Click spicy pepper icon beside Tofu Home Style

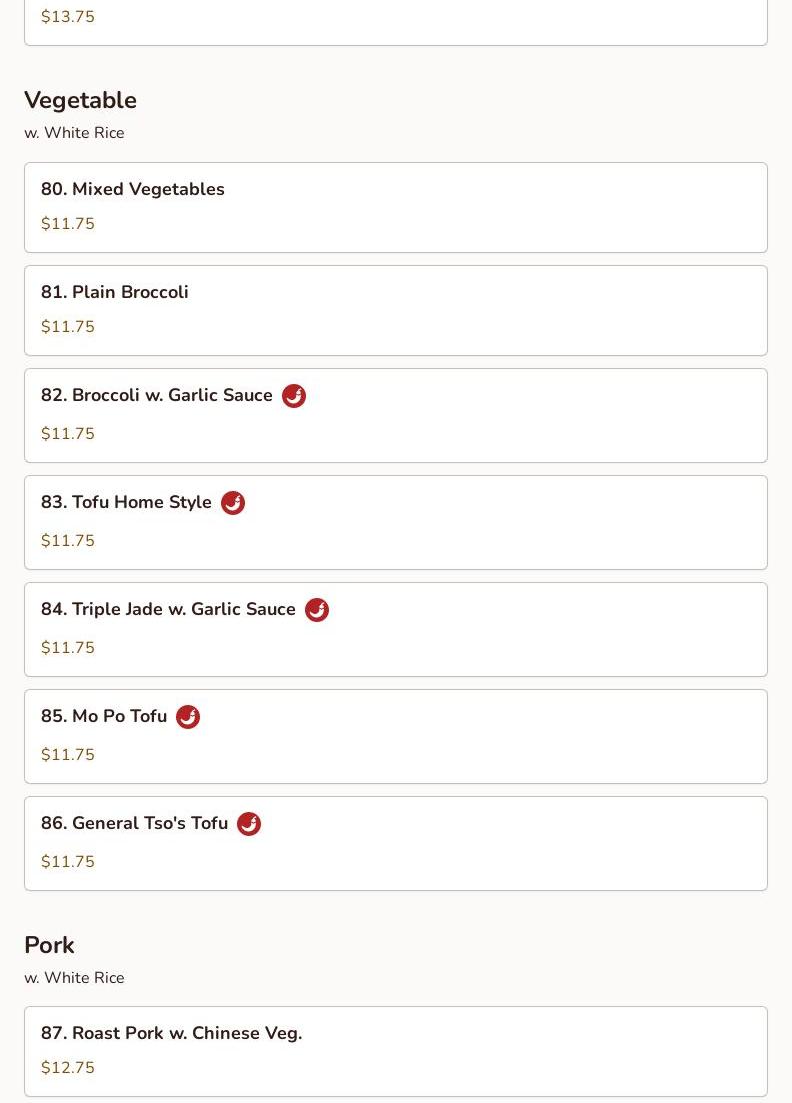pos(233,503)
